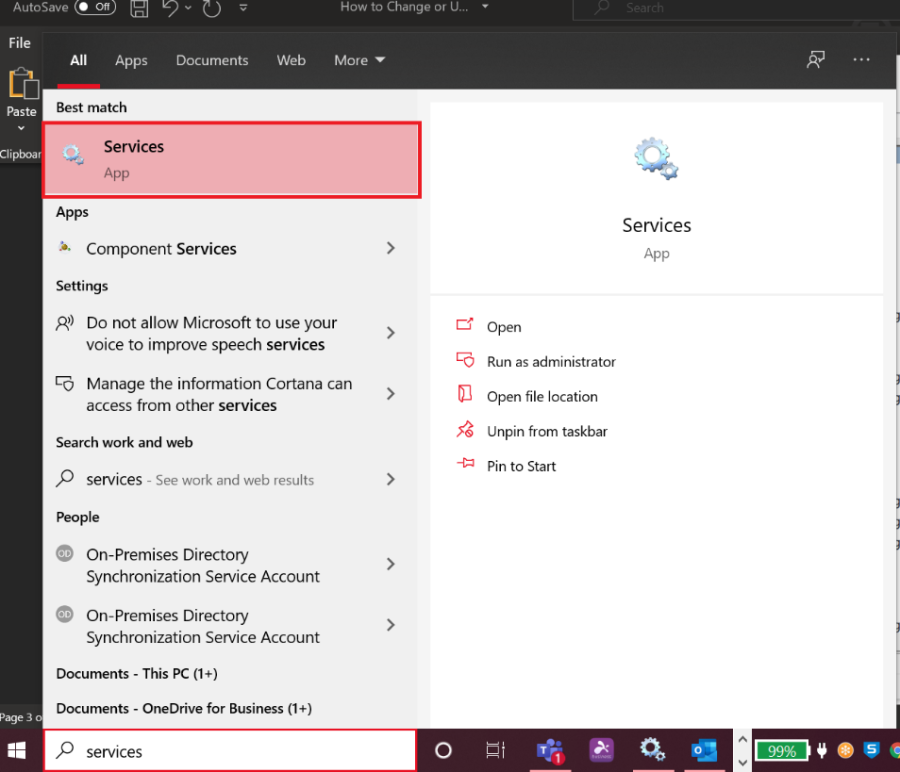This screenshot has height=772, width=900.
Task: Open Microsoft Teams from the taskbar
Action: (x=550, y=750)
